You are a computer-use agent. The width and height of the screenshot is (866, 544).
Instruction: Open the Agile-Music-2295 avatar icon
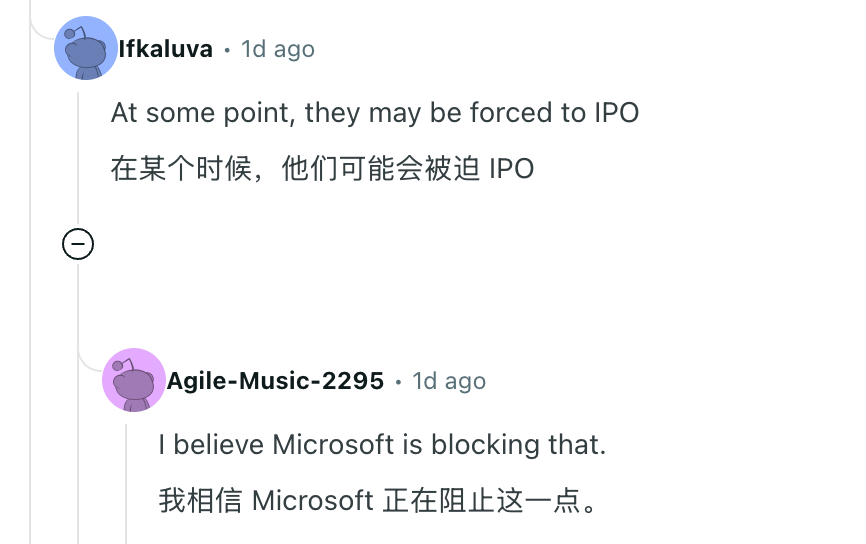133,380
